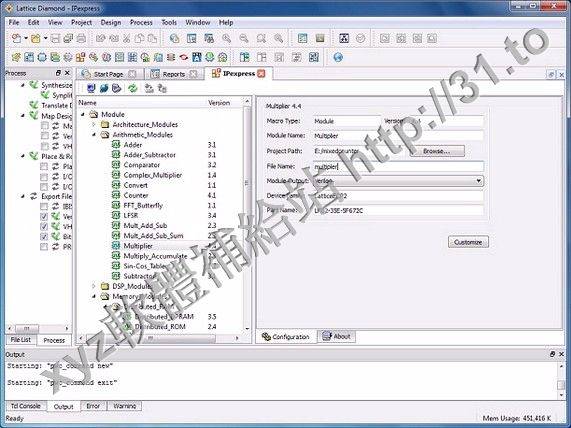Open the Tools menu
571x428 pixels.
[x=169, y=22]
